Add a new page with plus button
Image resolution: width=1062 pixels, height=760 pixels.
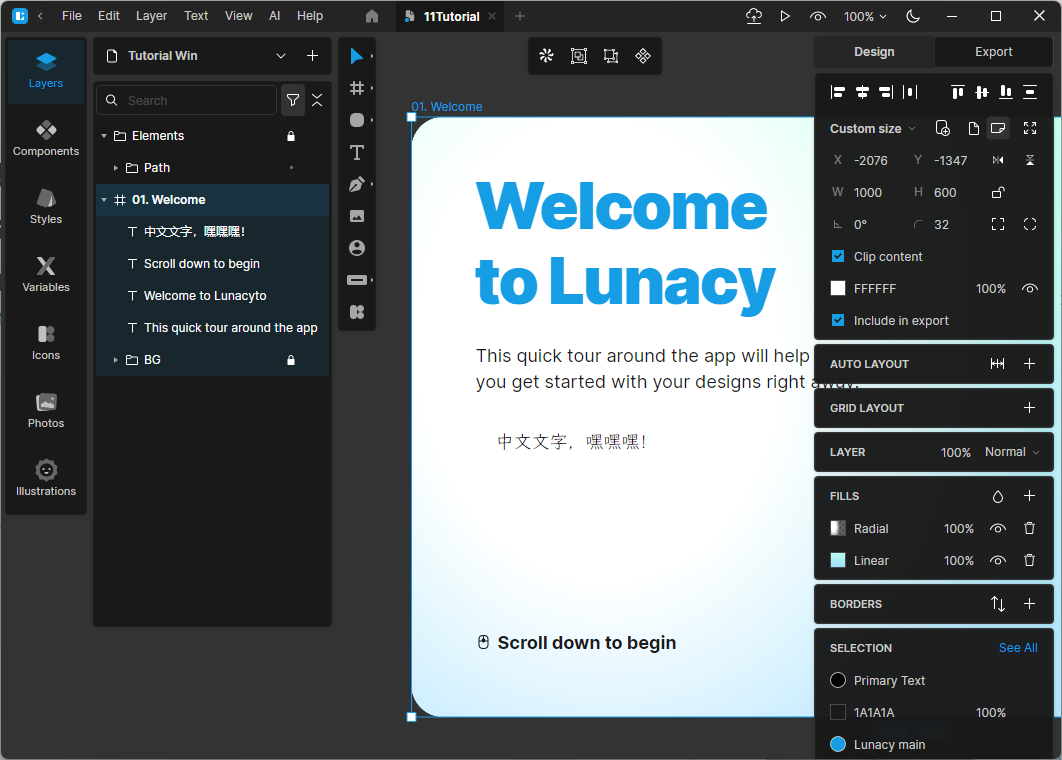point(312,56)
